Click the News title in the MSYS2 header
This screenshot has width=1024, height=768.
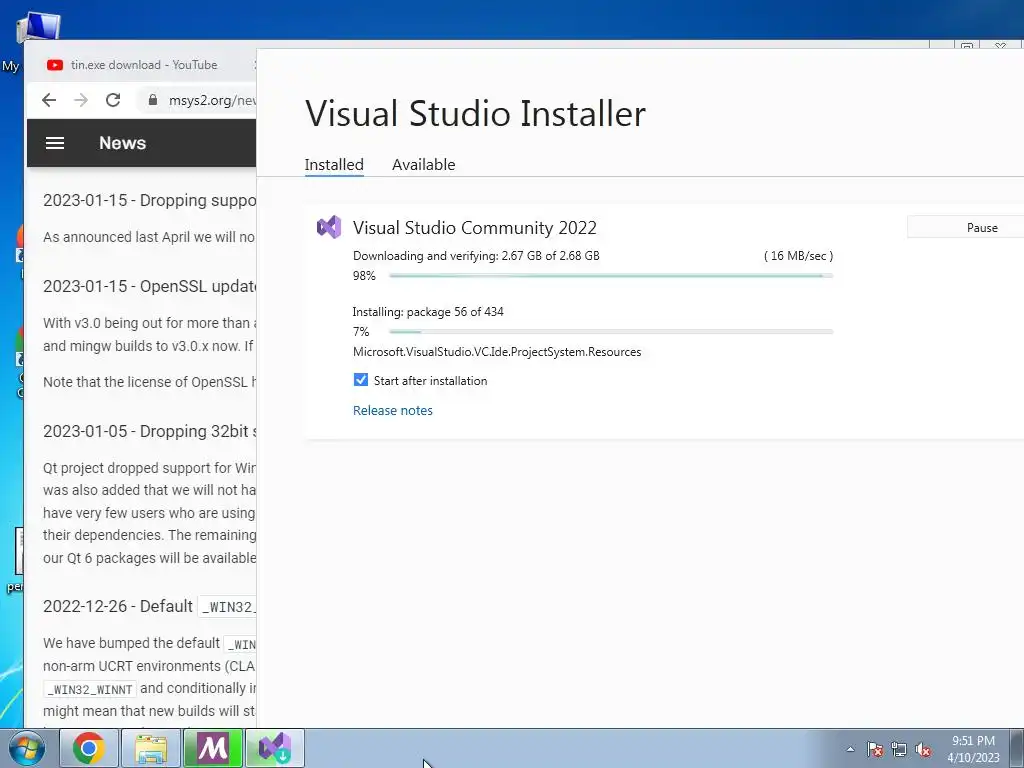pyautogui.click(x=122, y=143)
